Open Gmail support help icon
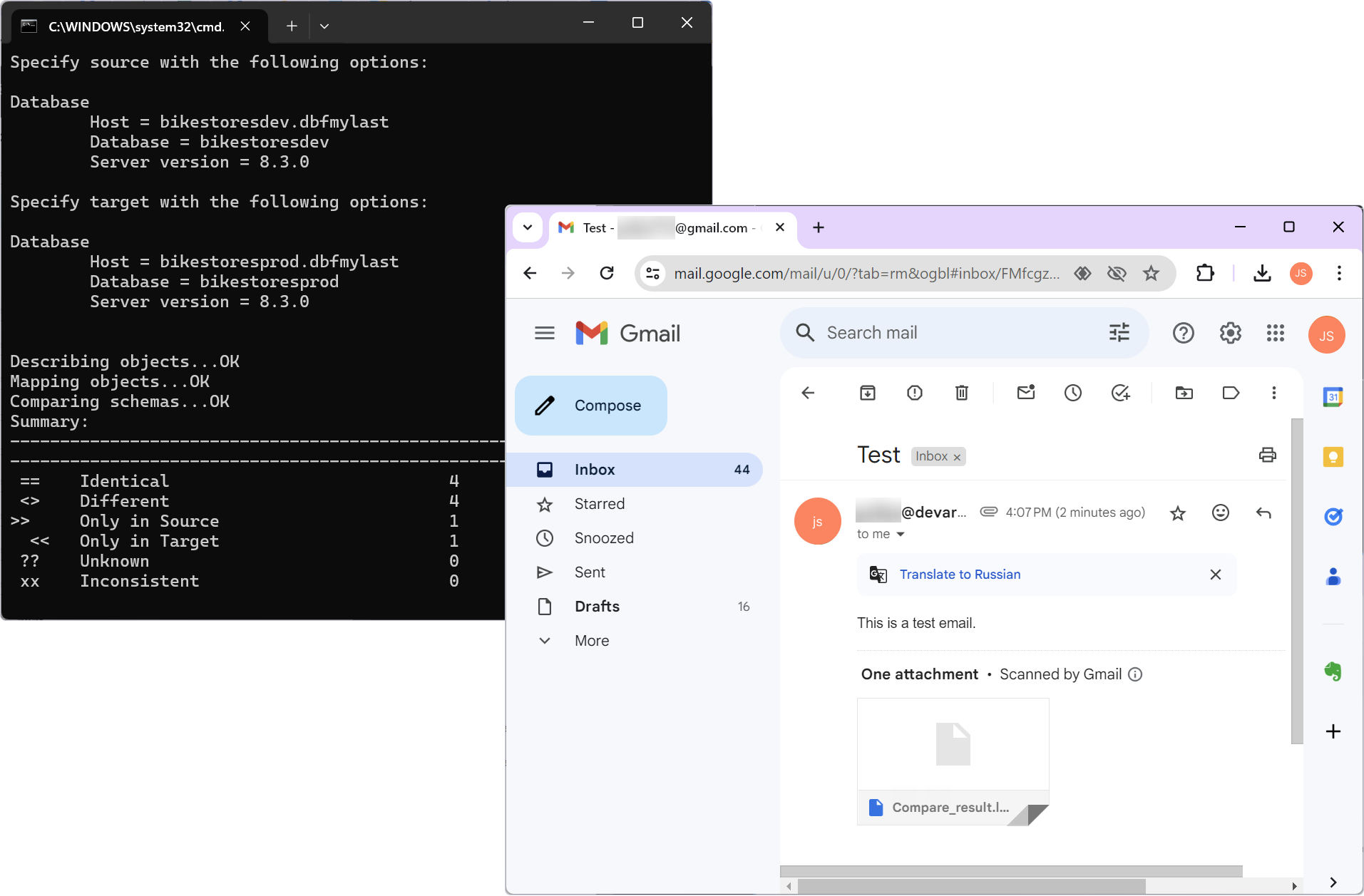Viewport: 1364px width, 896px height. (x=1184, y=333)
